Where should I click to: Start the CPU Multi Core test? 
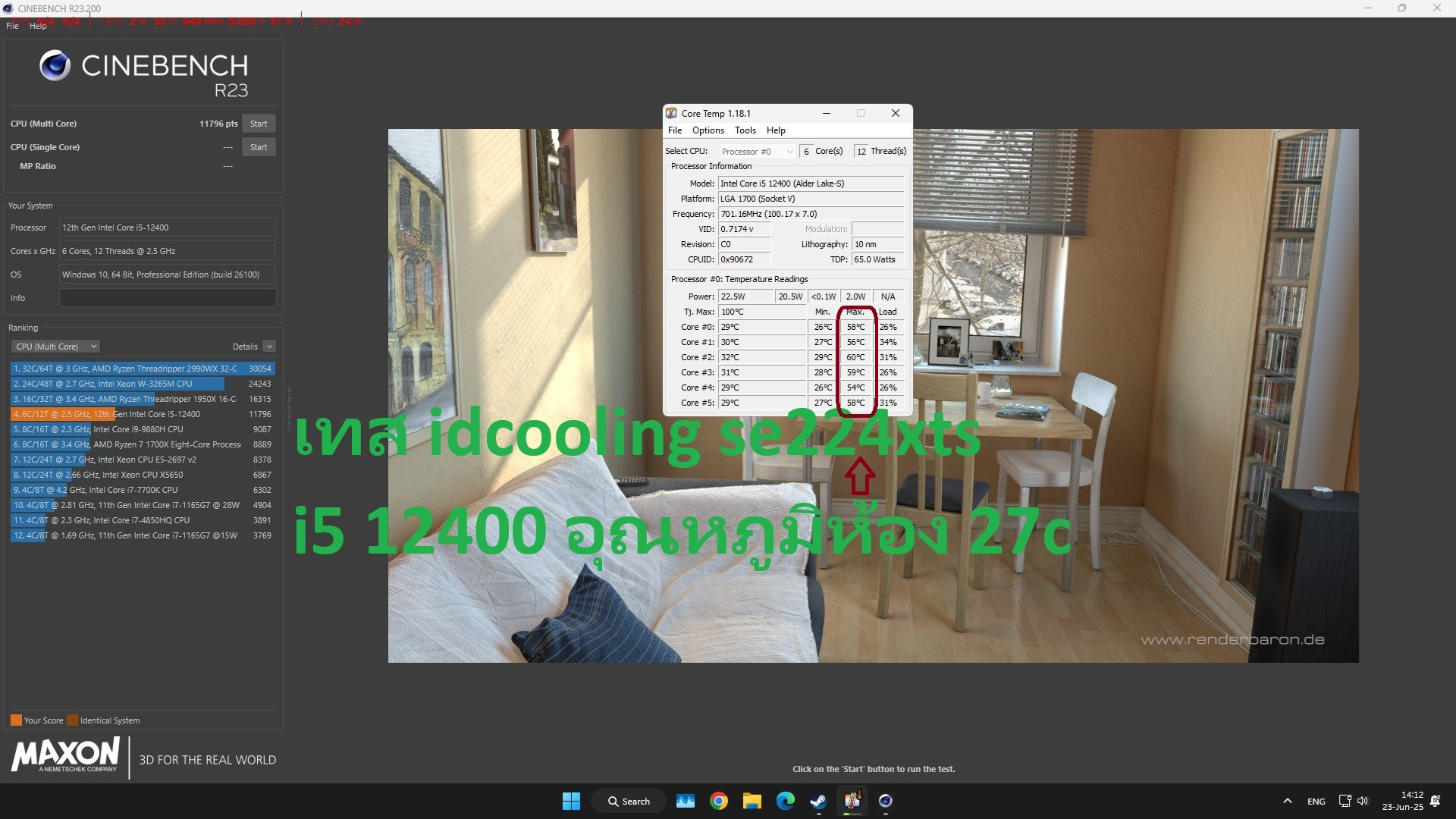pos(259,124)
